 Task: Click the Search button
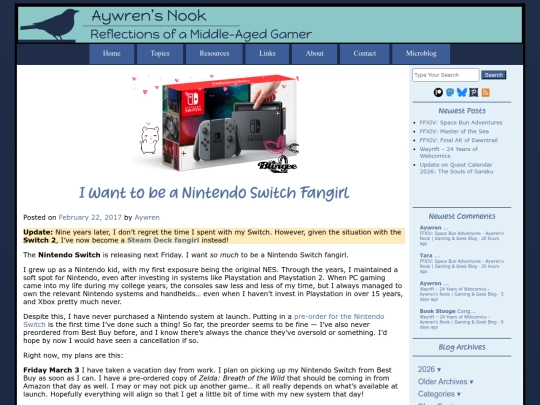click(494, 75)
